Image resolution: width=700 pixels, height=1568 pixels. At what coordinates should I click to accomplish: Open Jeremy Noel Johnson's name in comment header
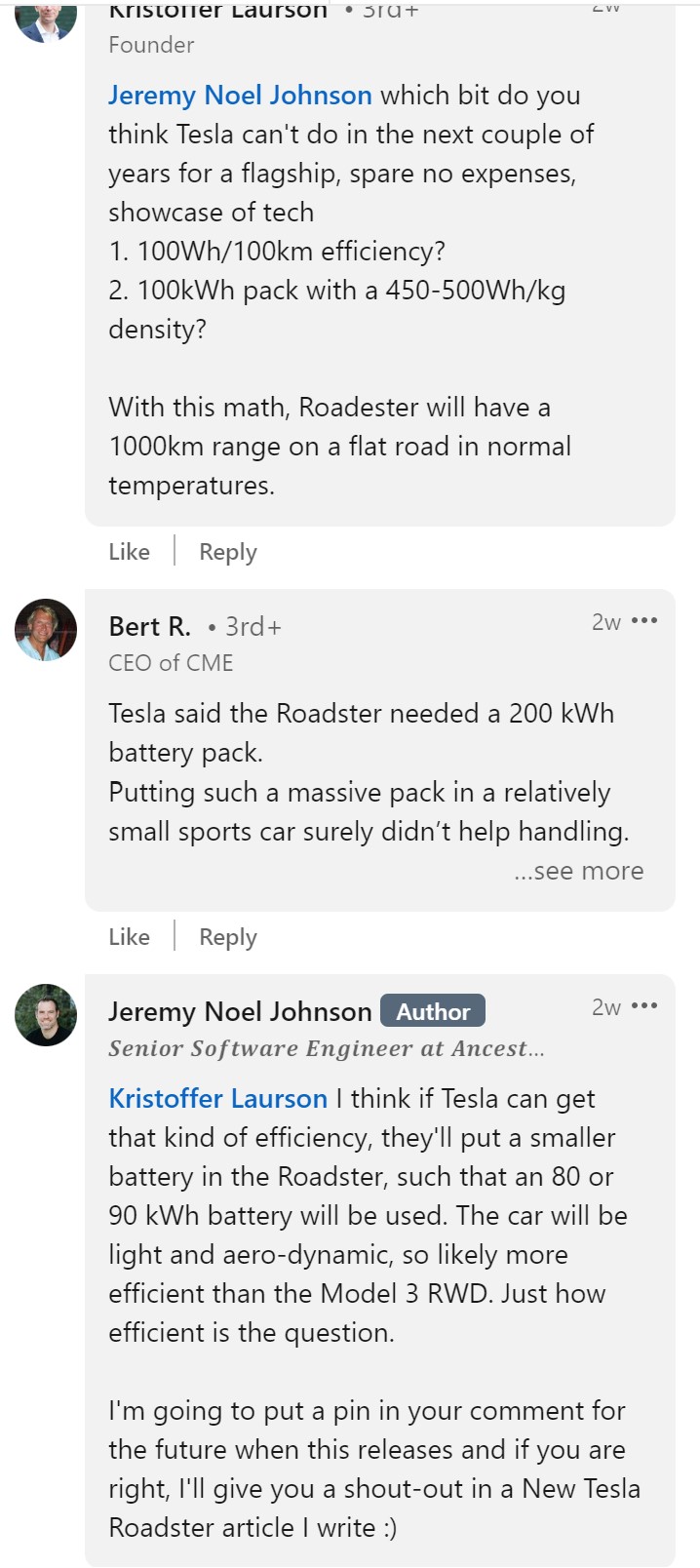[x=241, y=1011]
